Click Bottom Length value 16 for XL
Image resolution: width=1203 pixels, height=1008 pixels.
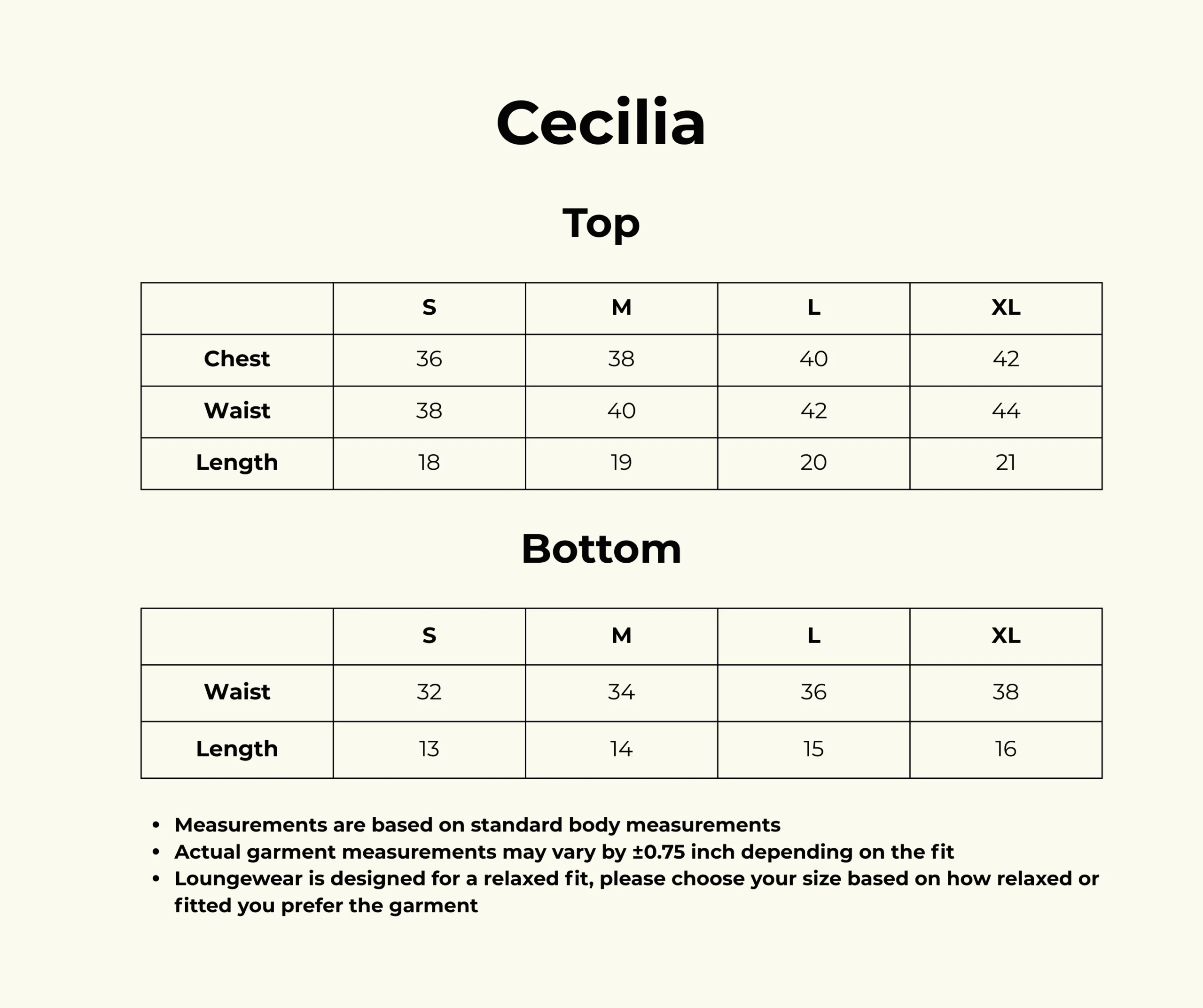1005,749
